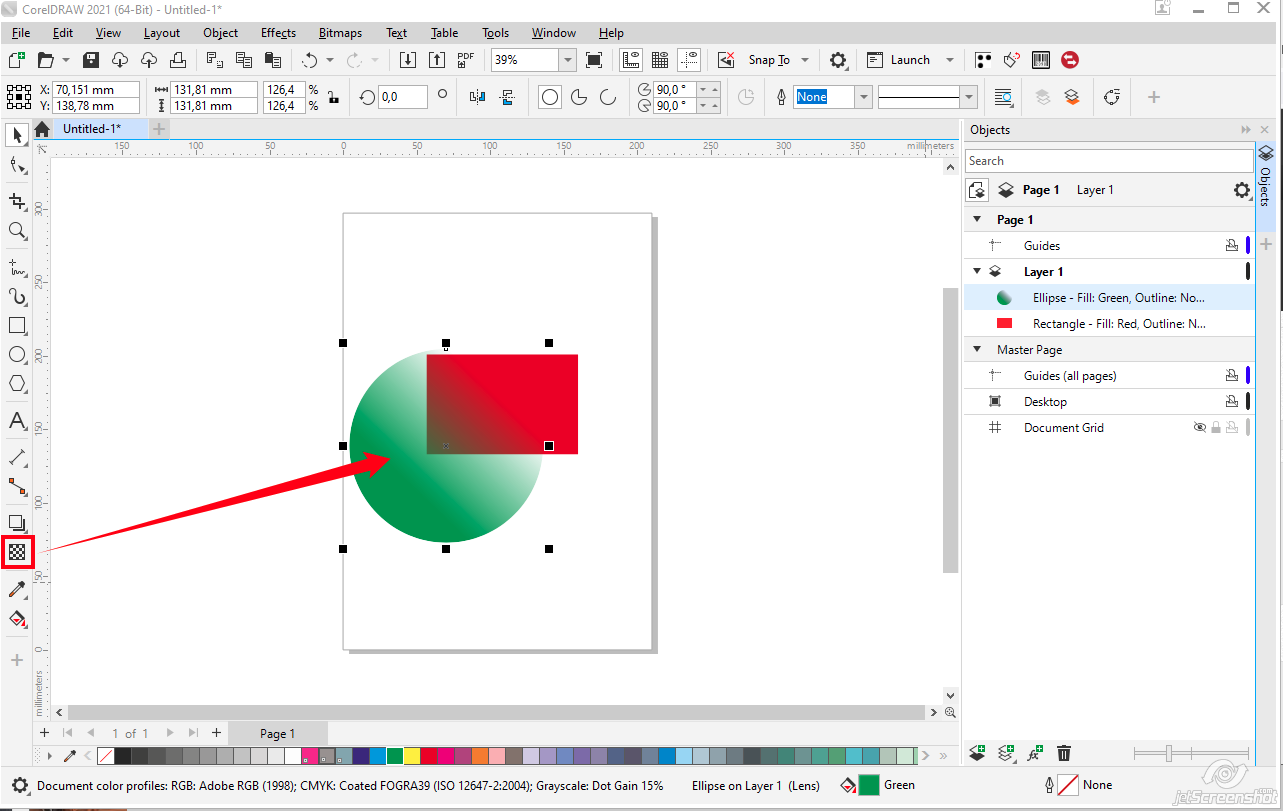Open the Bitmaps menu
The image size is (1283, 811).
340,33
